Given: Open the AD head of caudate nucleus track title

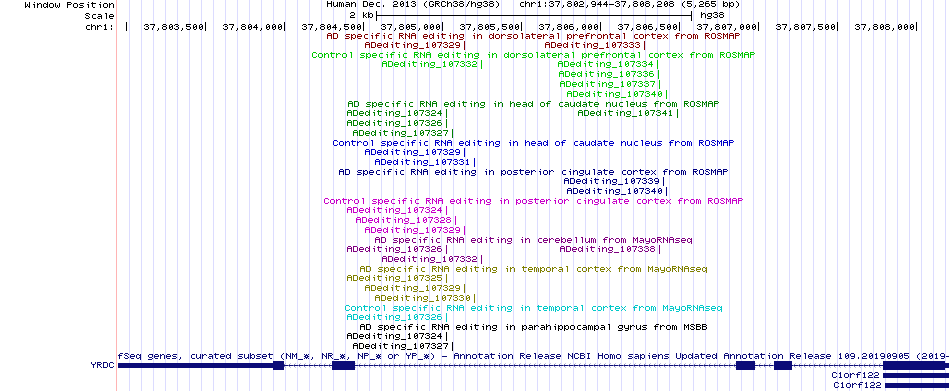Looking at the screenshot, I should point(533,104).
